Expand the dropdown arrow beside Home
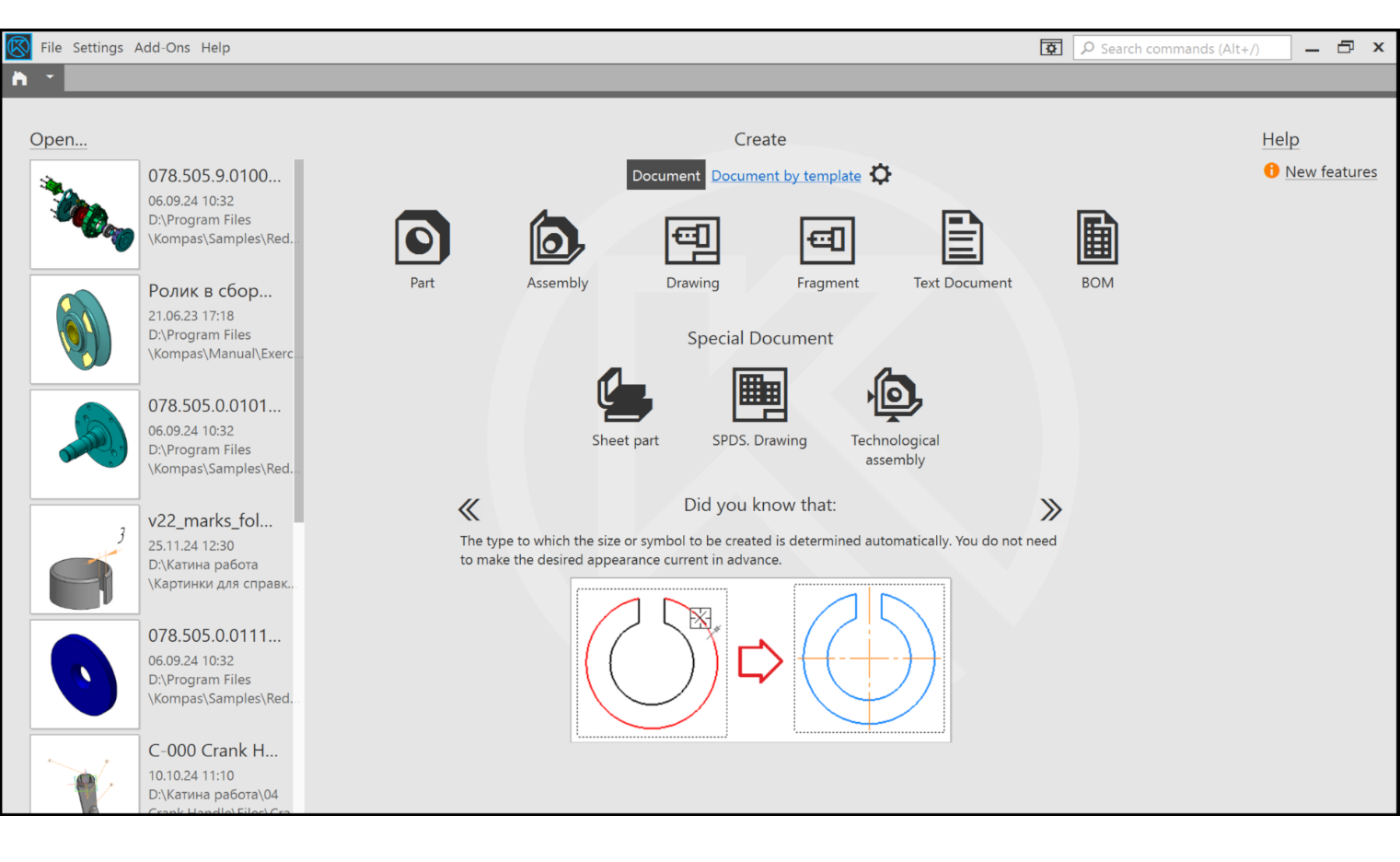Screen dimensions: 1400x862 pos(50,78)
